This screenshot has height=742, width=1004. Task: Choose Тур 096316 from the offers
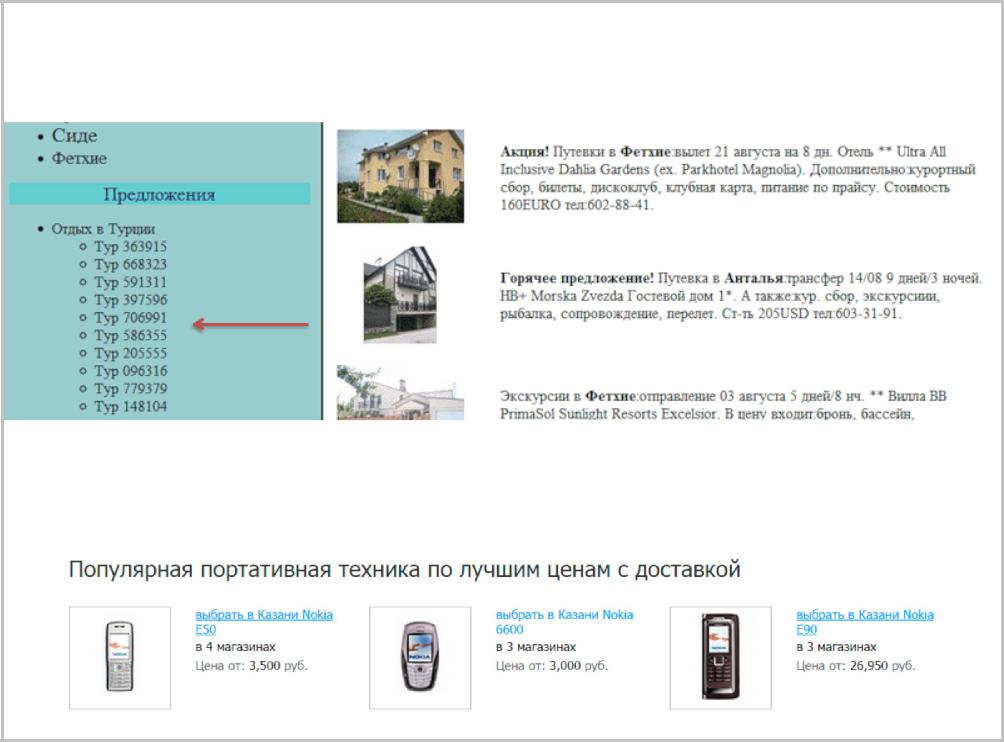tap(130, 371)
